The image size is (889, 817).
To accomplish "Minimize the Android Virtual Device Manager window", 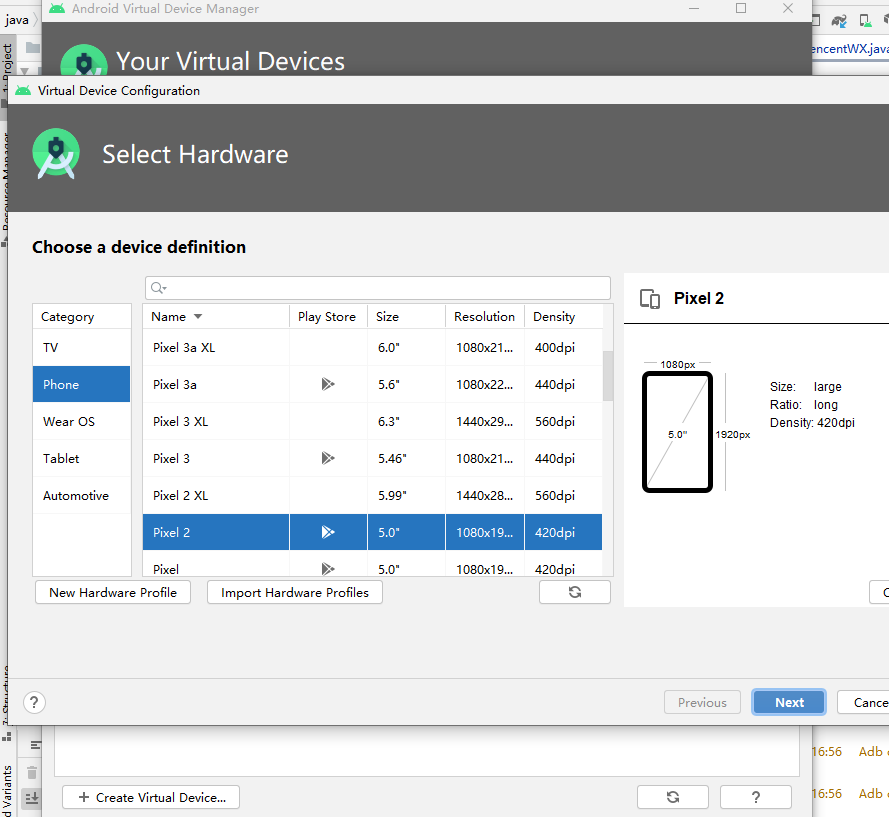I will (694, 8).
